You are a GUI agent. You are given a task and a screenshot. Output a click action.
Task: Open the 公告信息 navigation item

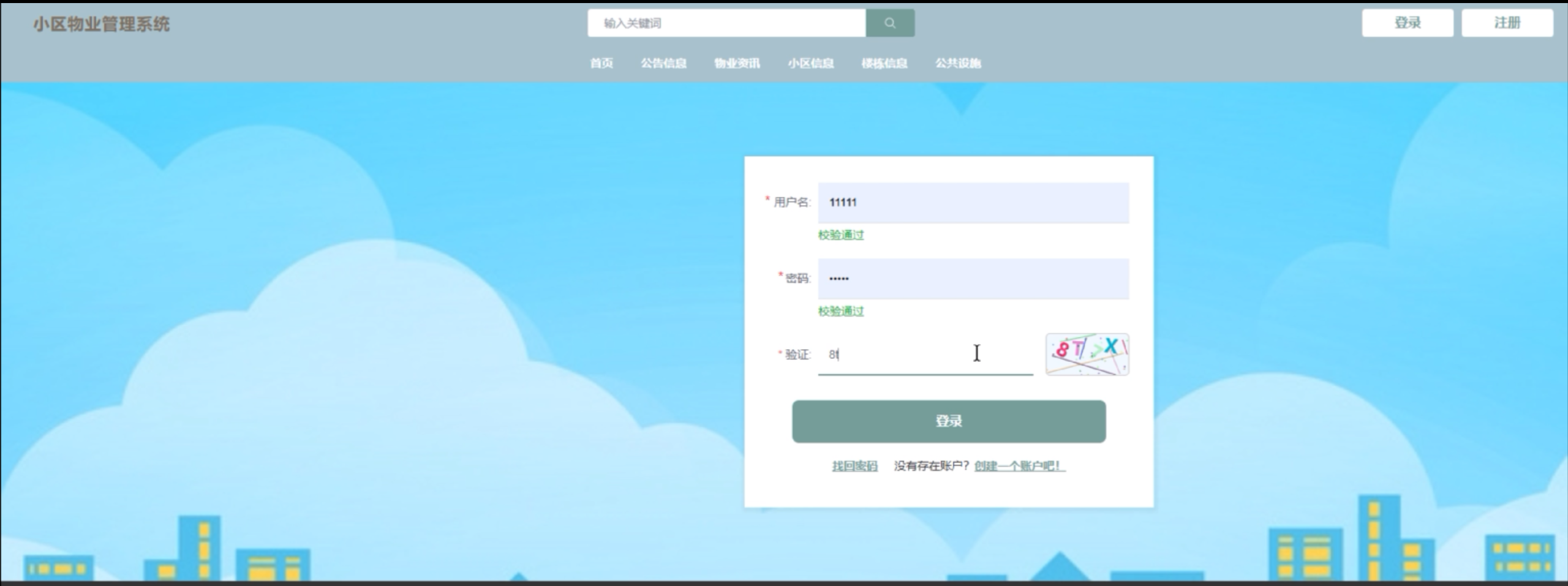pyautogui.click(x=665, y=63)
